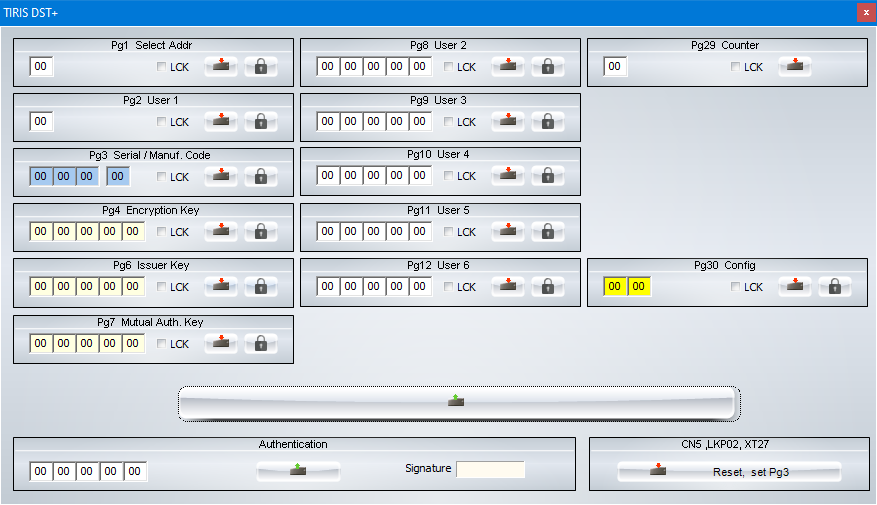Click the wide read-all button with green arrow
Viewport: 877px width, 505px height.
(459, 403)
